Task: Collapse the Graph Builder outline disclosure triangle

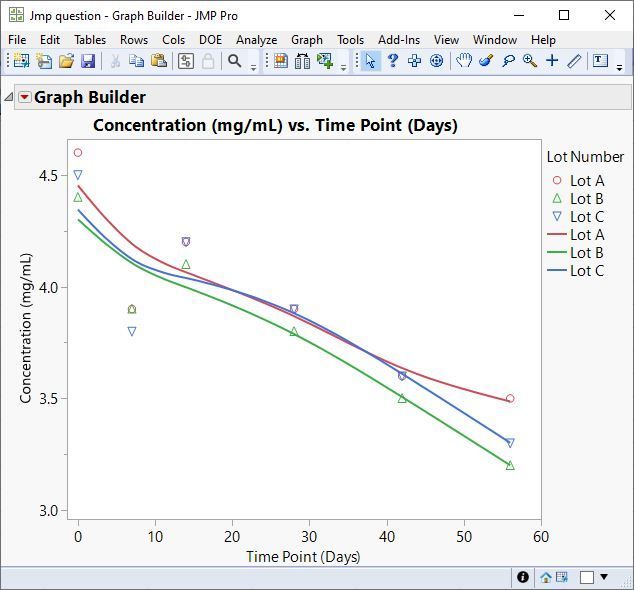Action: [x=8, y=97]
